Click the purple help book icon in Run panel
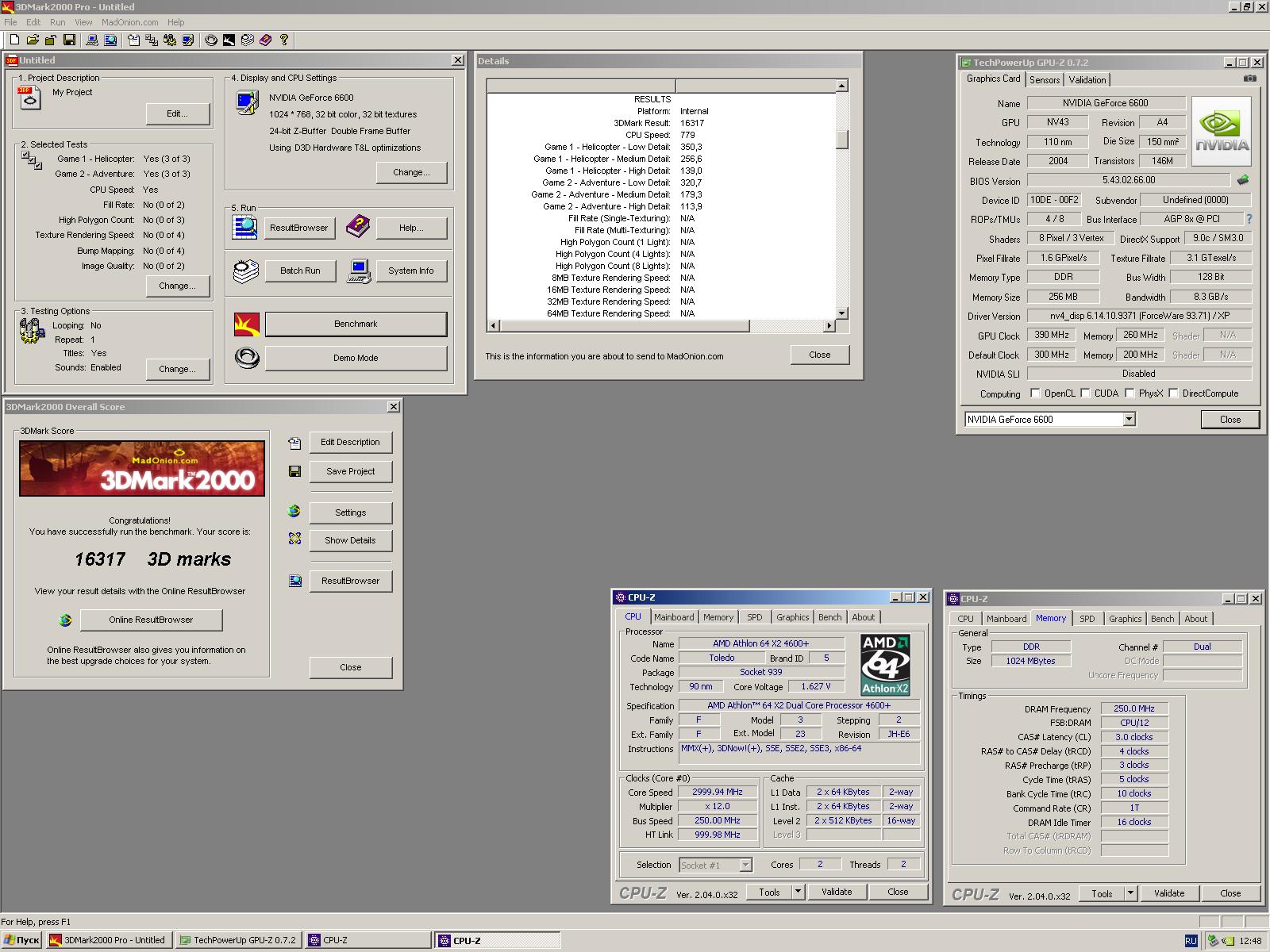The height and width of the screenshot is (952, 1270). click(x=358, y=227)
